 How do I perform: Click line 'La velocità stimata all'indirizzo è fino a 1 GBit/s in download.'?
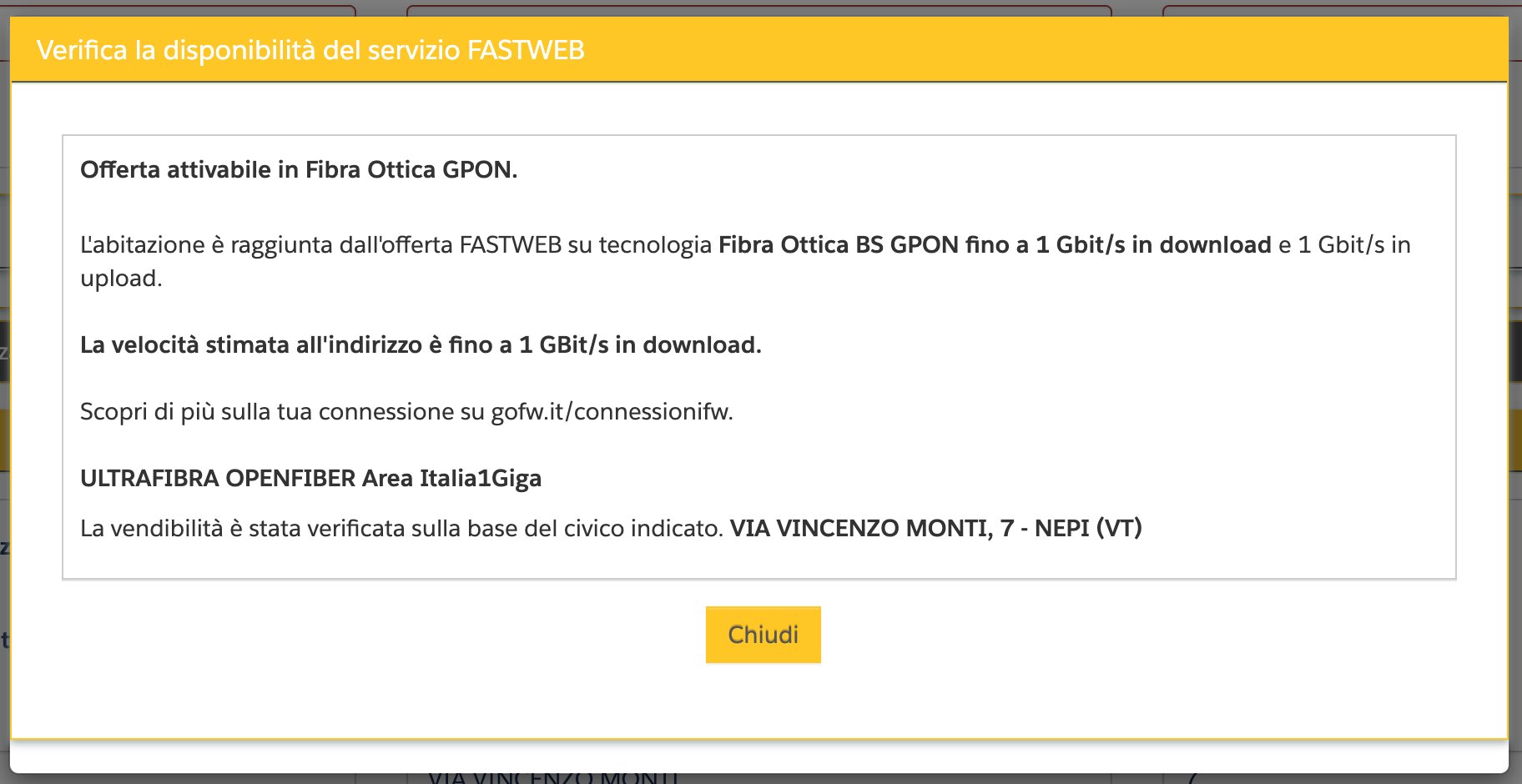[x=421, y=344]
